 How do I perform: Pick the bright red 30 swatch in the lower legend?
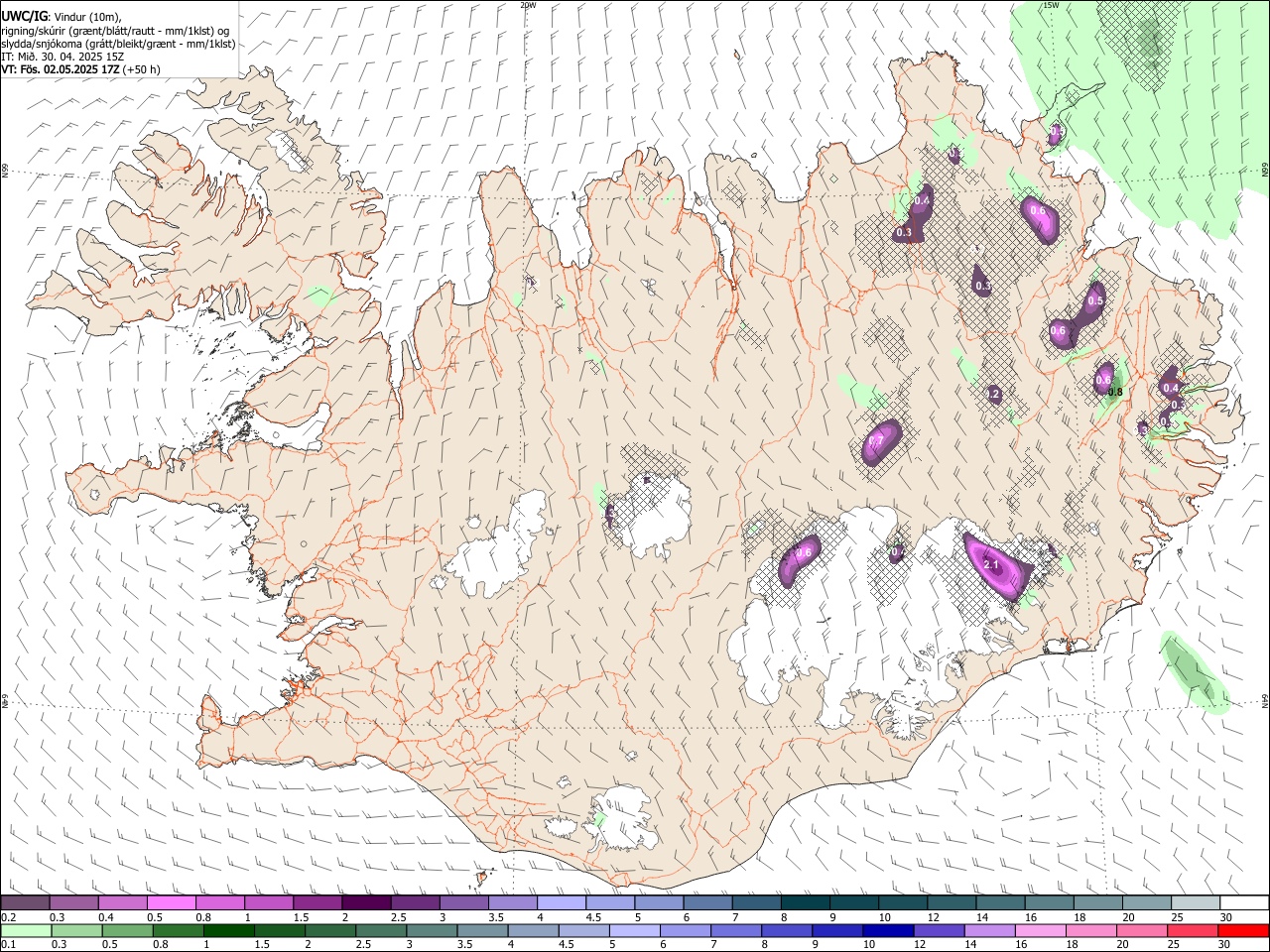[x=1243, y=931]
